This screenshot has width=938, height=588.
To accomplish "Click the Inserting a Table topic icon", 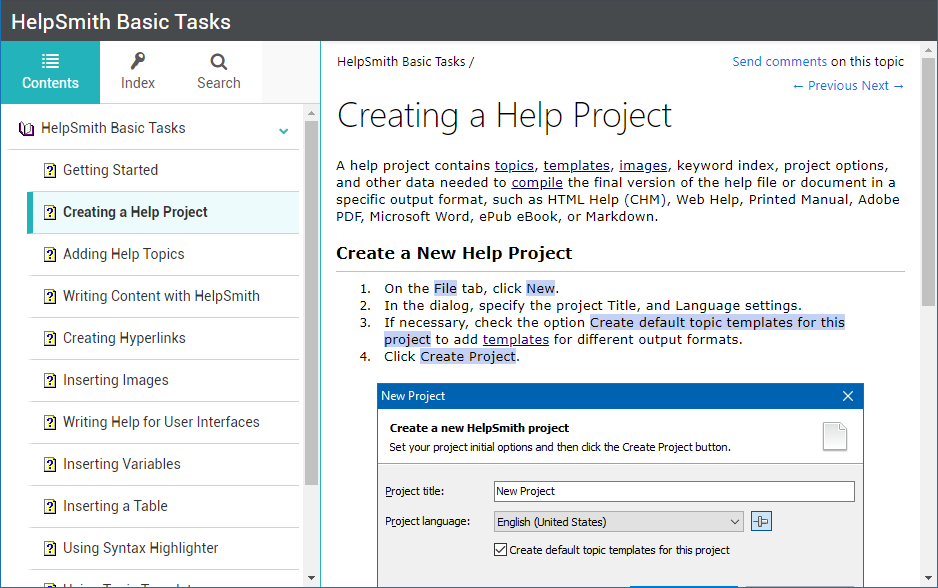I will point(50,507).
